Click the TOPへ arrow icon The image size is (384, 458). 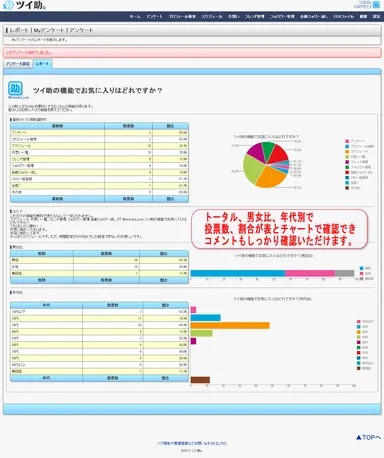click(x=359, y=437)
